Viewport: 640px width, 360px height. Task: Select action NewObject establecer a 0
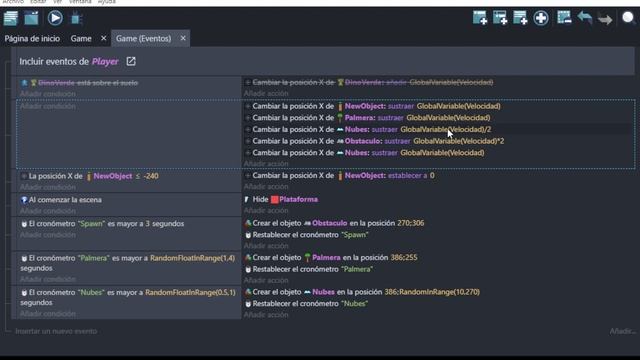tap(340, 176)
